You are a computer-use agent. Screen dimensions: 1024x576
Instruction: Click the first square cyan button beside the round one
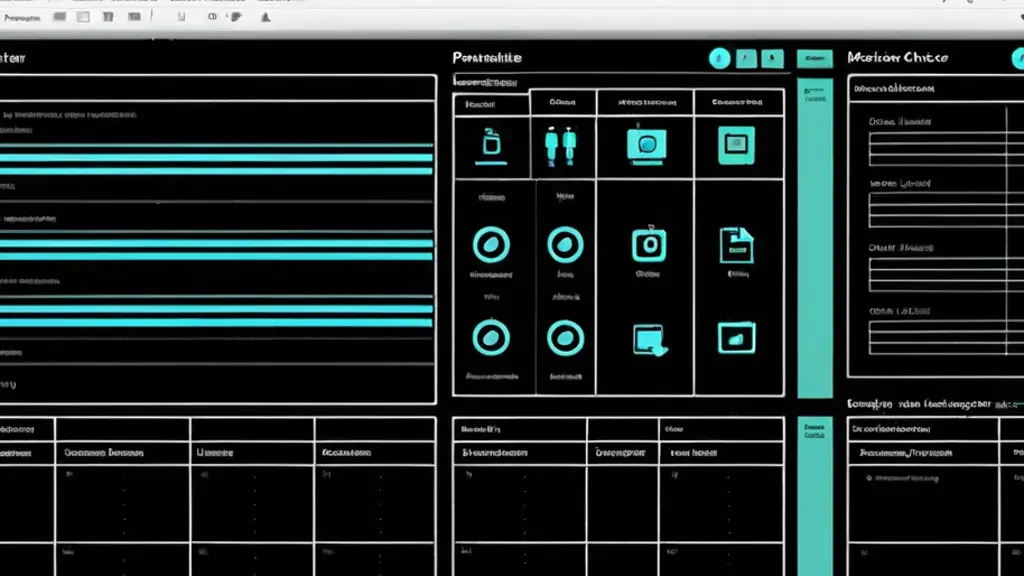(746, 59)
